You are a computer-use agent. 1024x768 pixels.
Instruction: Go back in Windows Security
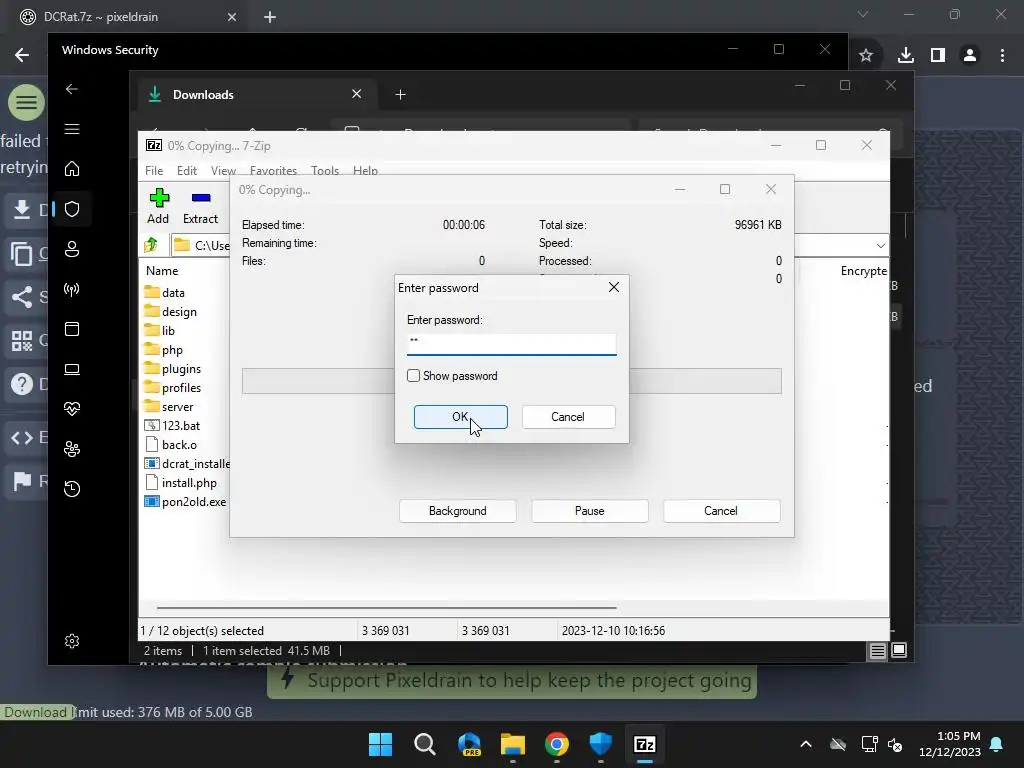point(72,89)
